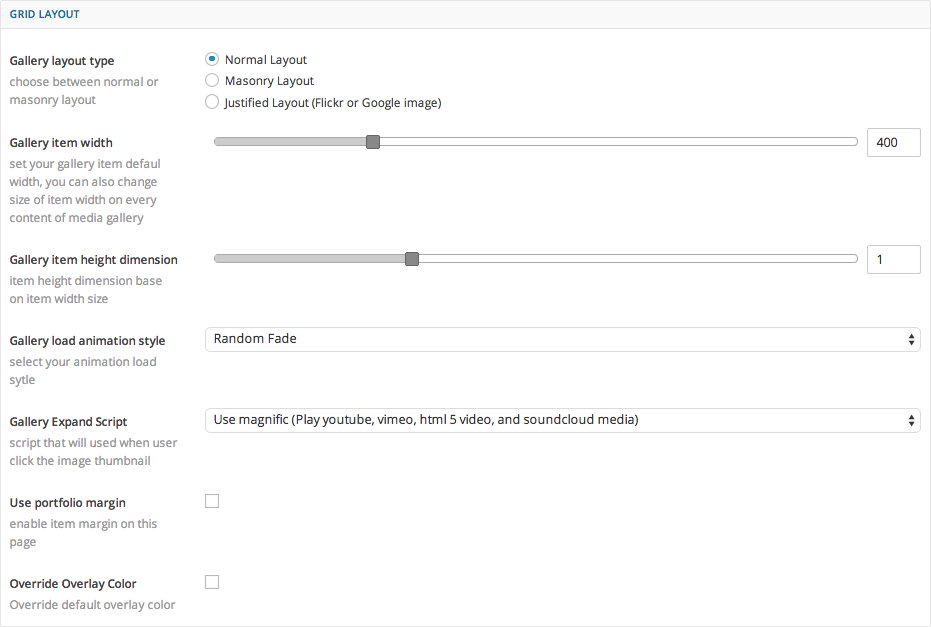Choose the Masonry Layout option
Image resolution: width=931 pixels, height=627 pixels.
[212, 81]
